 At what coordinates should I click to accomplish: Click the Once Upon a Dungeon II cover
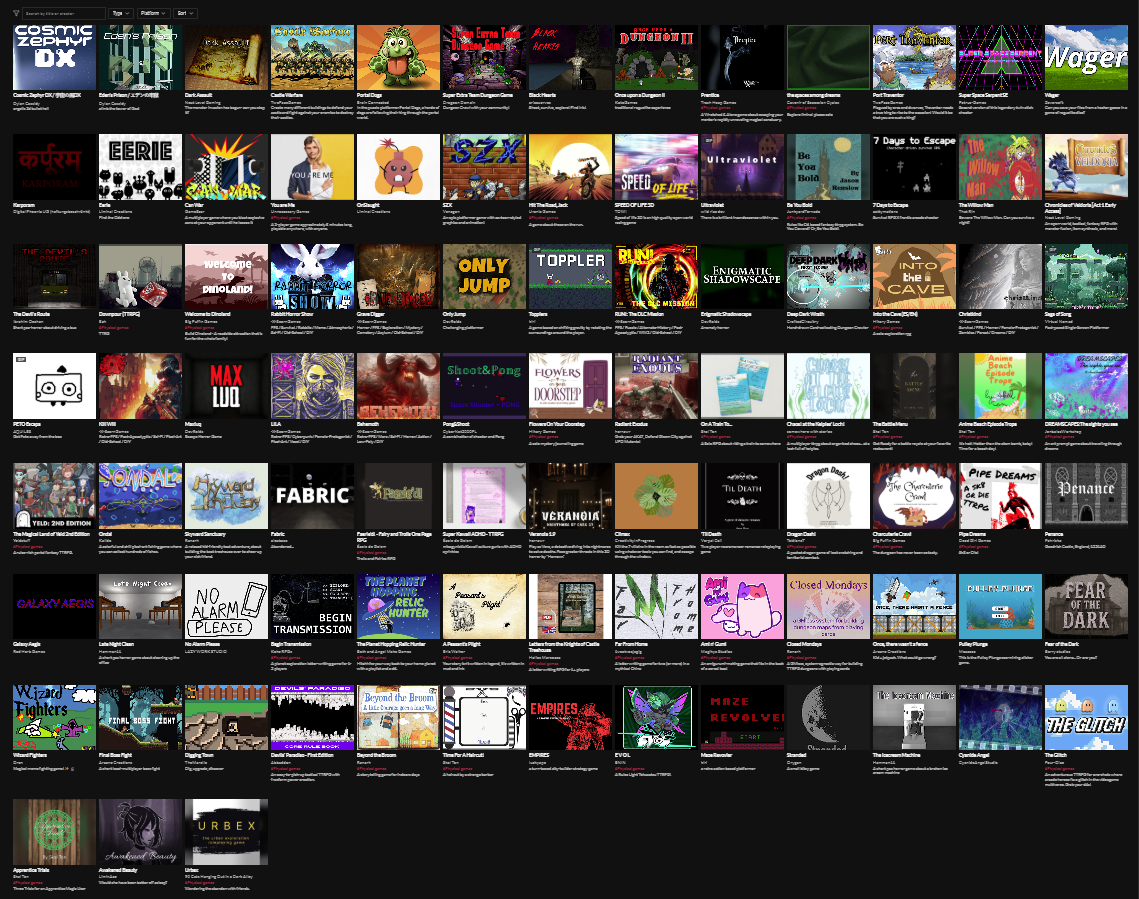click(x=656, y=57)
